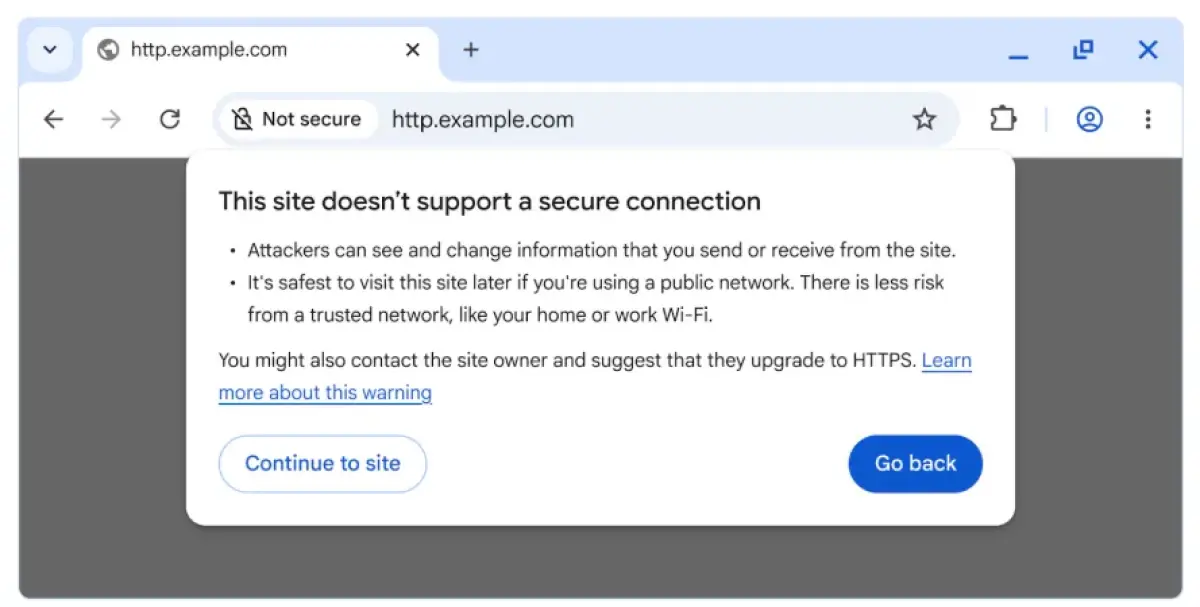Select the Not secure label text
This screenshot has width=1200, height=607.
[x=311, y=119]
